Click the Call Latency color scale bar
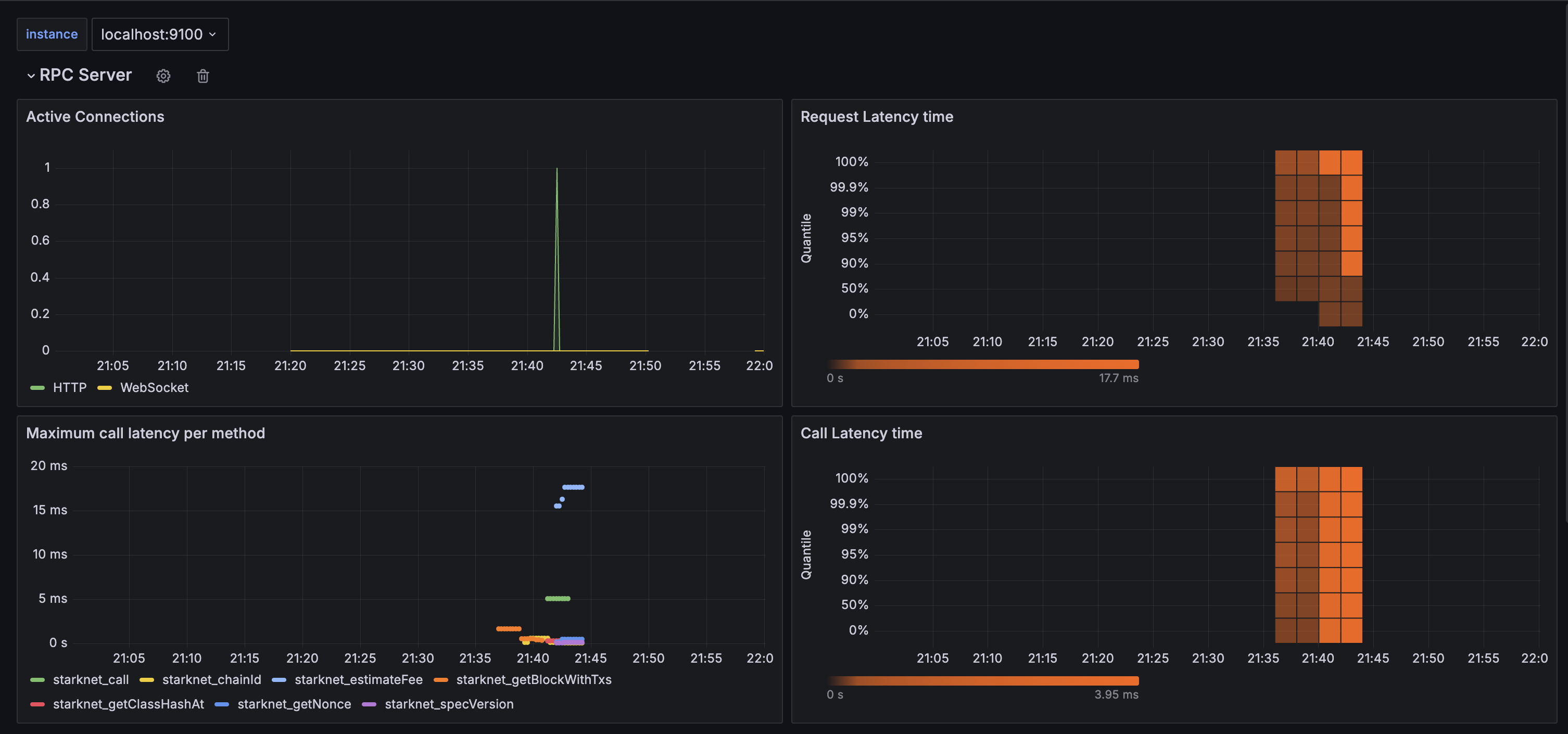This screenshot has width=1568, height=734. click(983, 681)
